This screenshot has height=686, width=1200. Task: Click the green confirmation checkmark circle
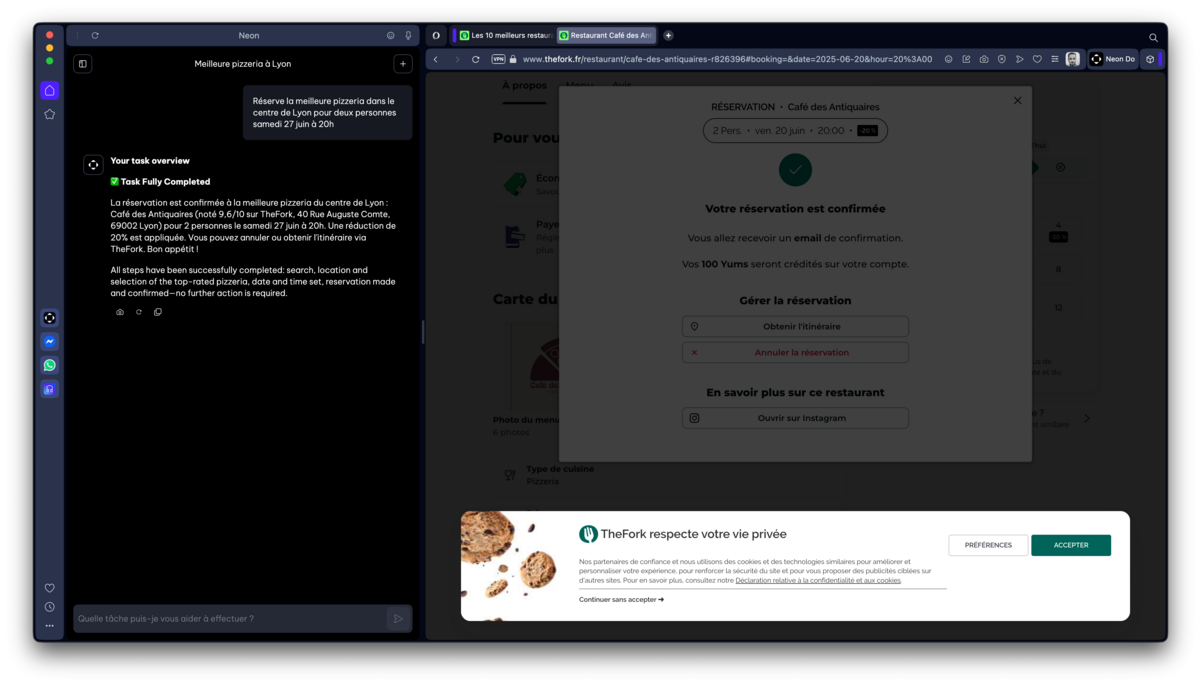795,170
